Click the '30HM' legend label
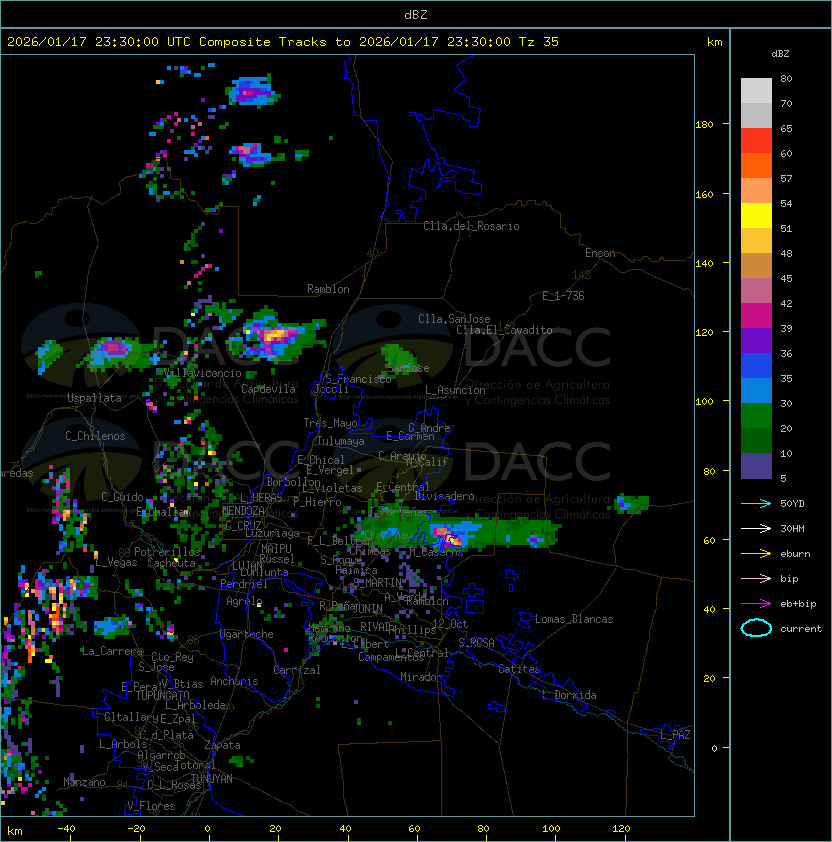The height and width of the screenshot is (842, 832). point(792,529)
